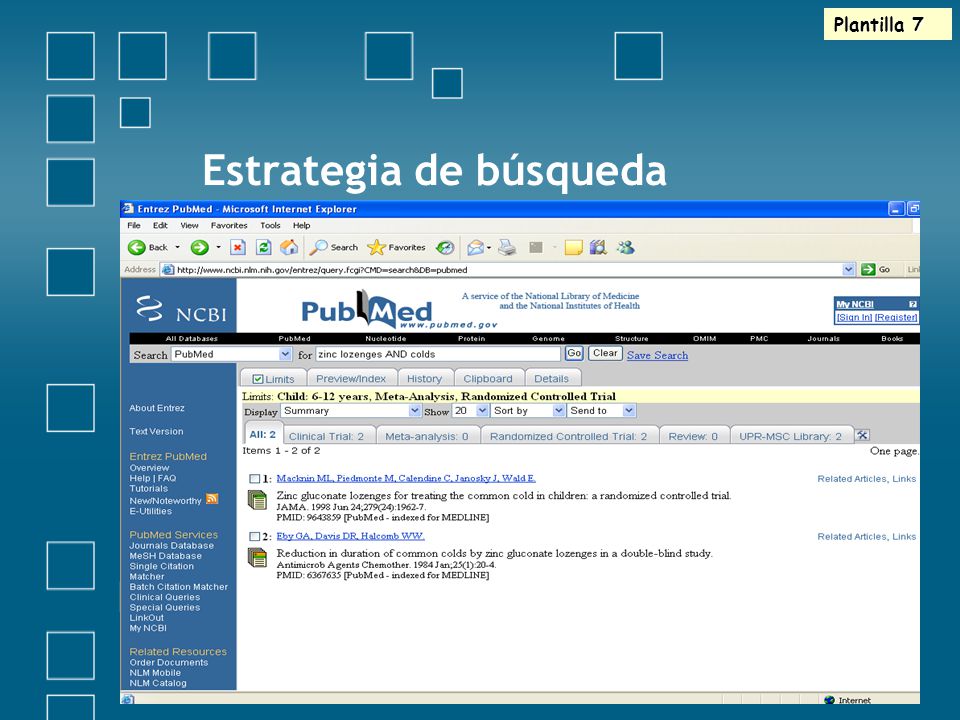The width and height of the screenshot is (960, 720).
Task: Click Related Articles, Links for article 1
Action: 866,479
